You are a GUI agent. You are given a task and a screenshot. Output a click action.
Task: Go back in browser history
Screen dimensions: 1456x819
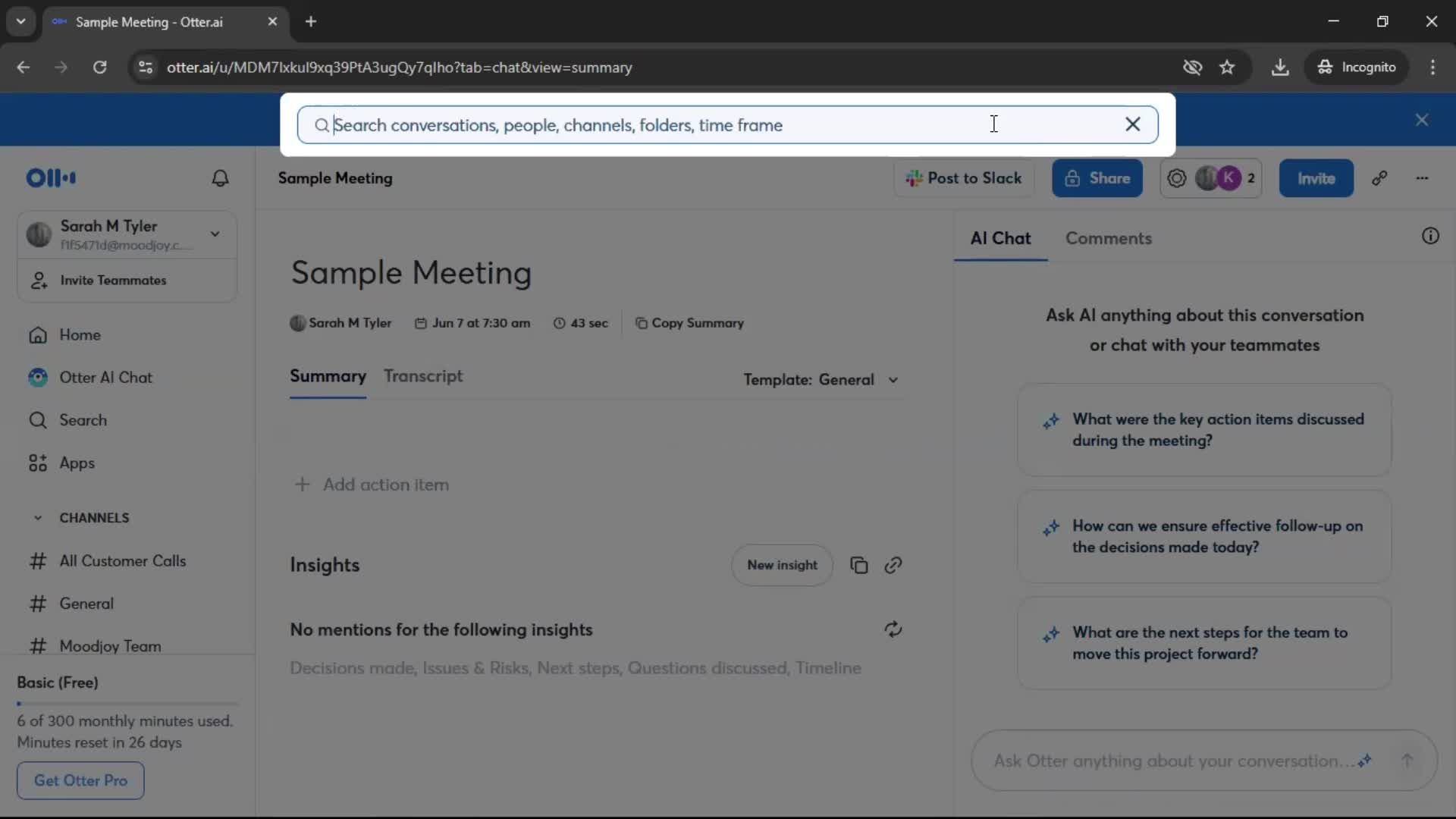pyautogui.click(x=24, y=67)
